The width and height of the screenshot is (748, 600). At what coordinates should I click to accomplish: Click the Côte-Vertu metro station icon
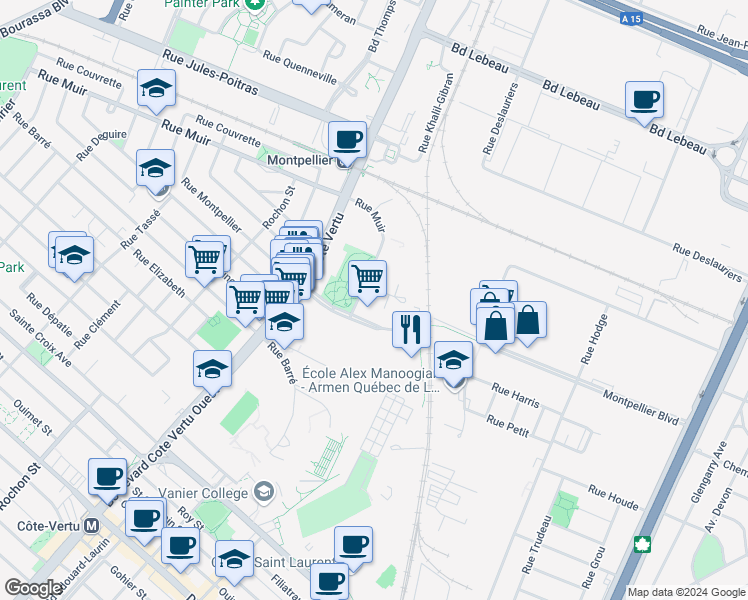(91, 526)
